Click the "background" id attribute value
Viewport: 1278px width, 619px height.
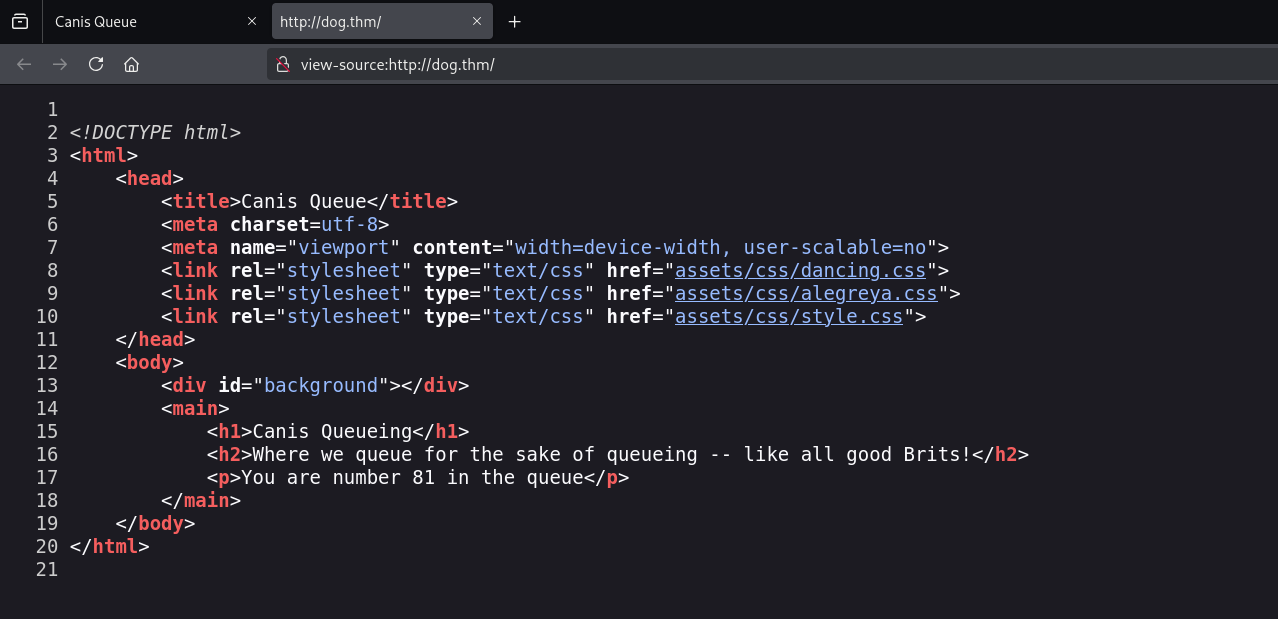tap(320, 385)
